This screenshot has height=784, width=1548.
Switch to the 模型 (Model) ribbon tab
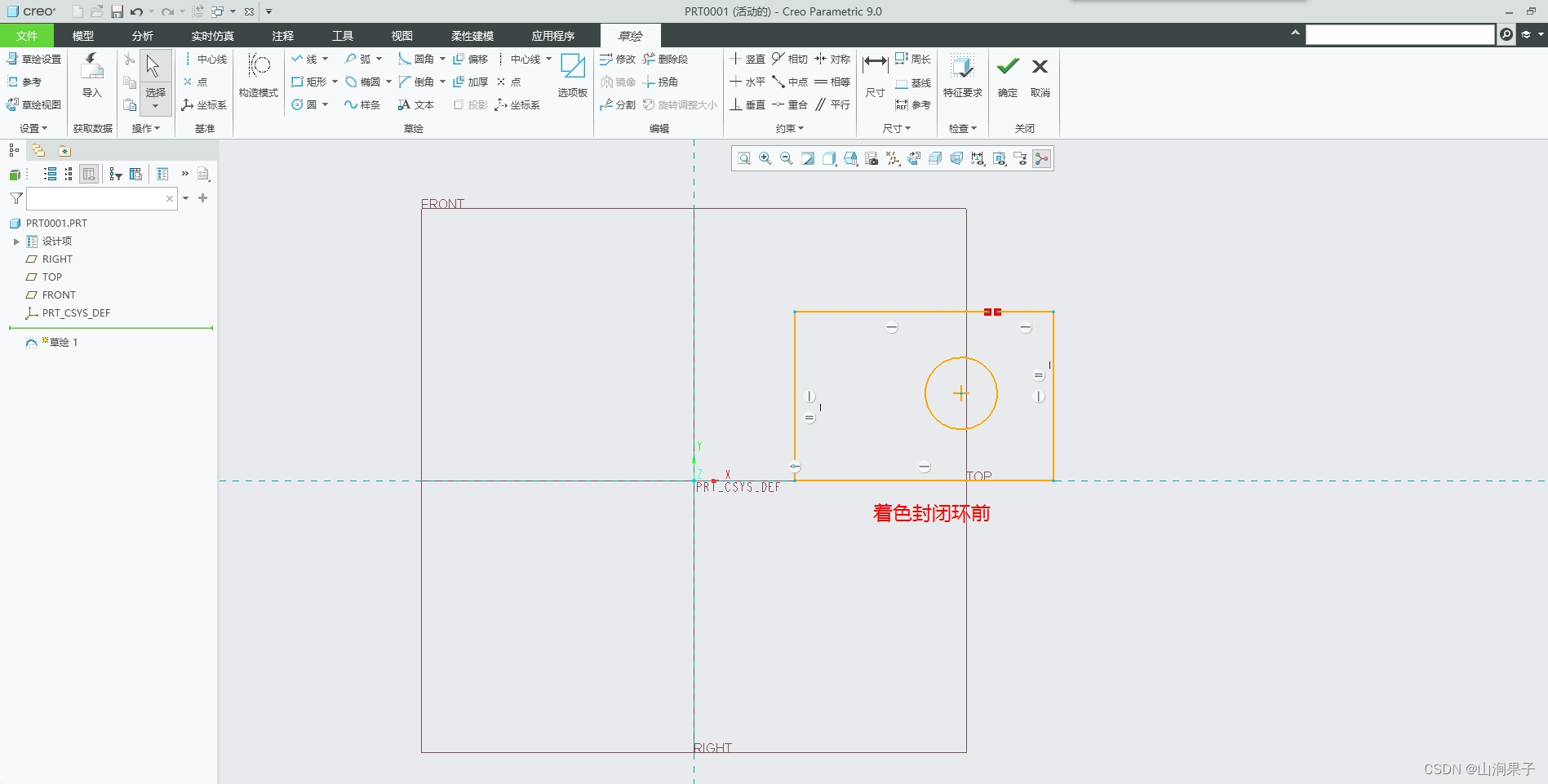coord(82,36)
